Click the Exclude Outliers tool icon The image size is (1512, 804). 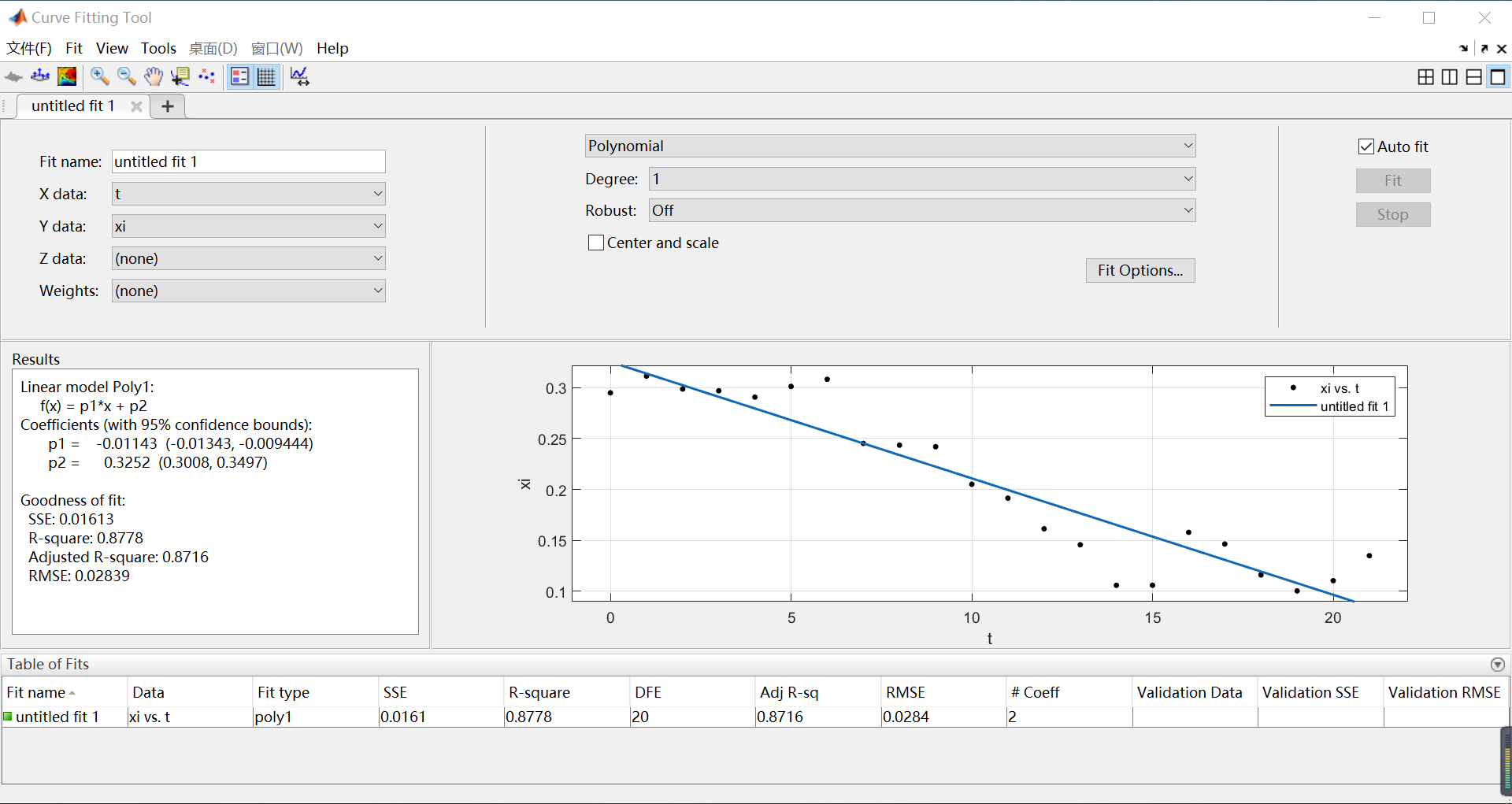coord(207,76)
